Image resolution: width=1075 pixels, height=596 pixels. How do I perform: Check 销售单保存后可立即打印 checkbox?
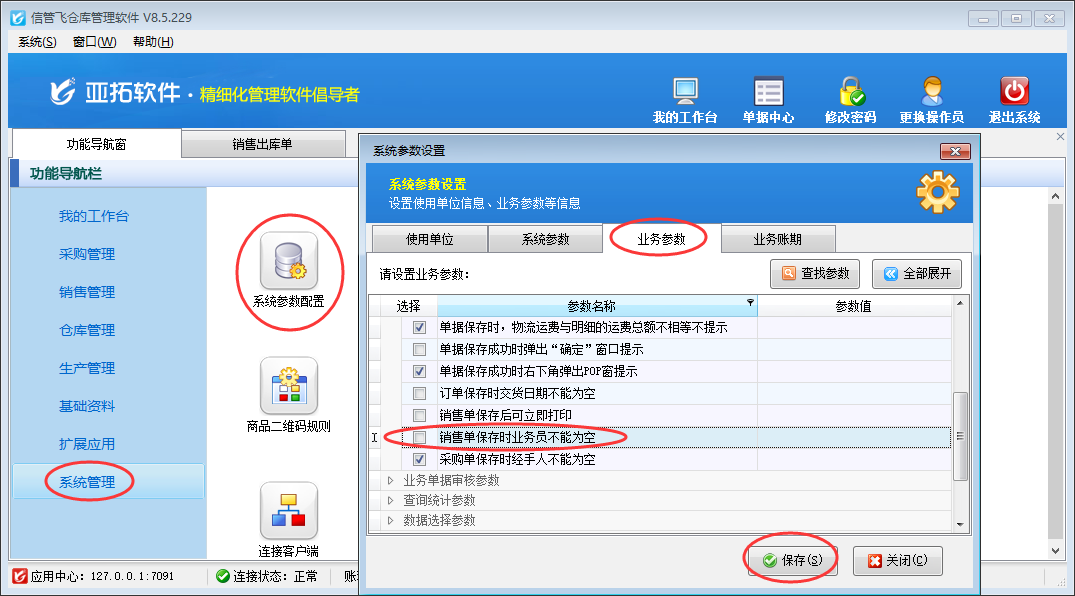pyautogui.click(x=420, y=415)
